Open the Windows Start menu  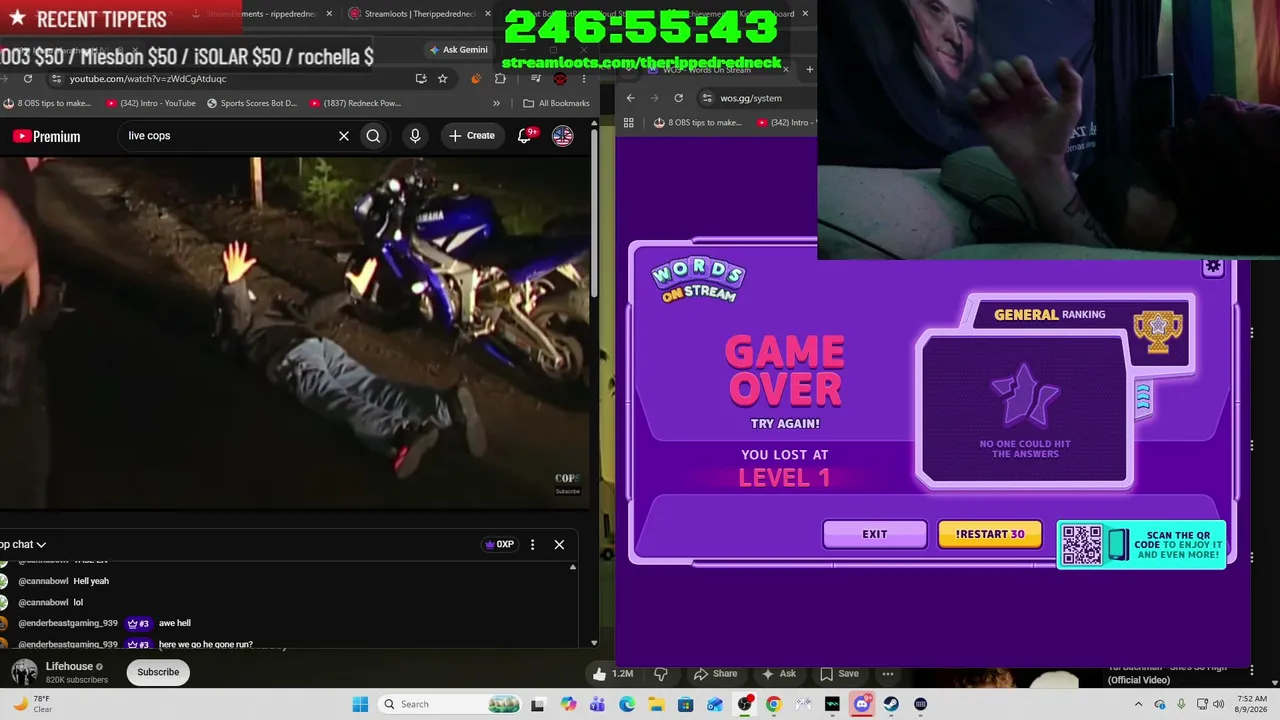tap(360, 704)
